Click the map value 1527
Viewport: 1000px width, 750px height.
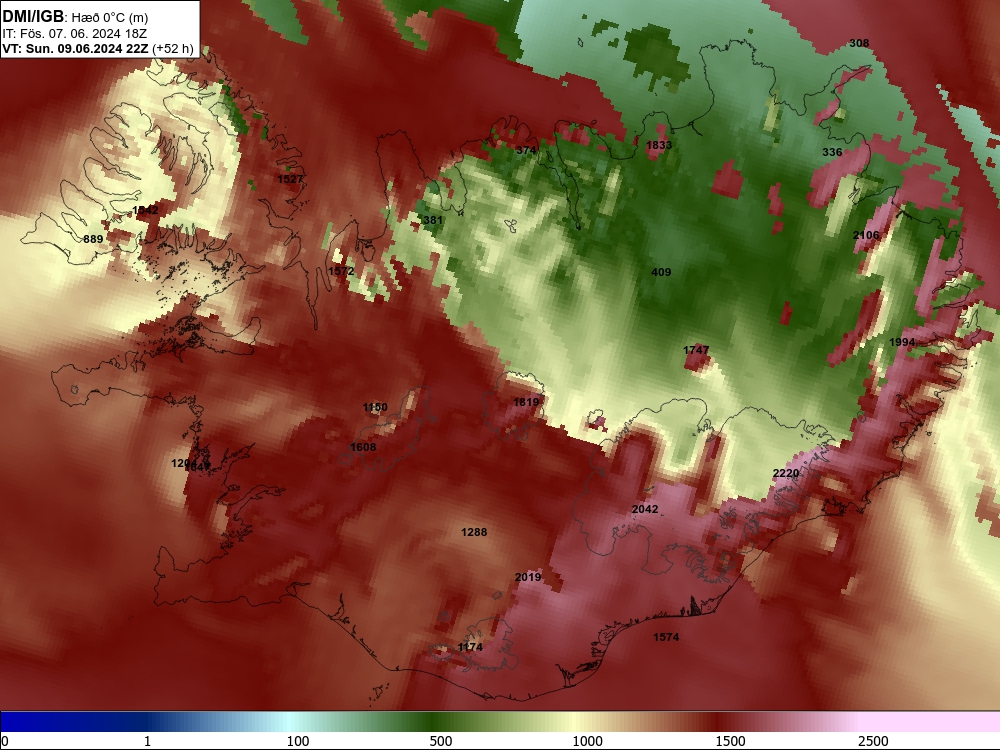pos(290,179)
